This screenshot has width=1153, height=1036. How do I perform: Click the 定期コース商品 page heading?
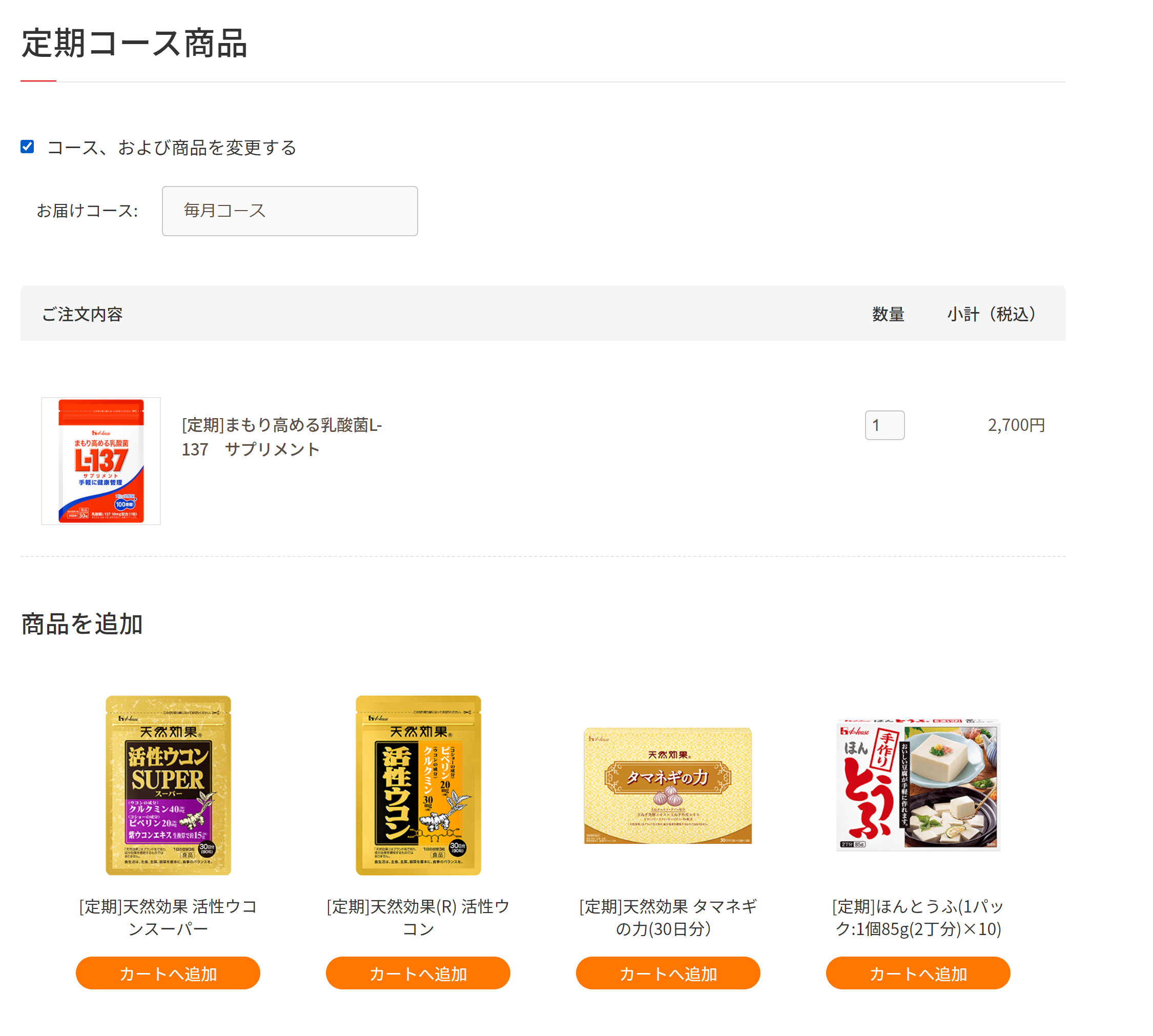[x=134, y=43]
